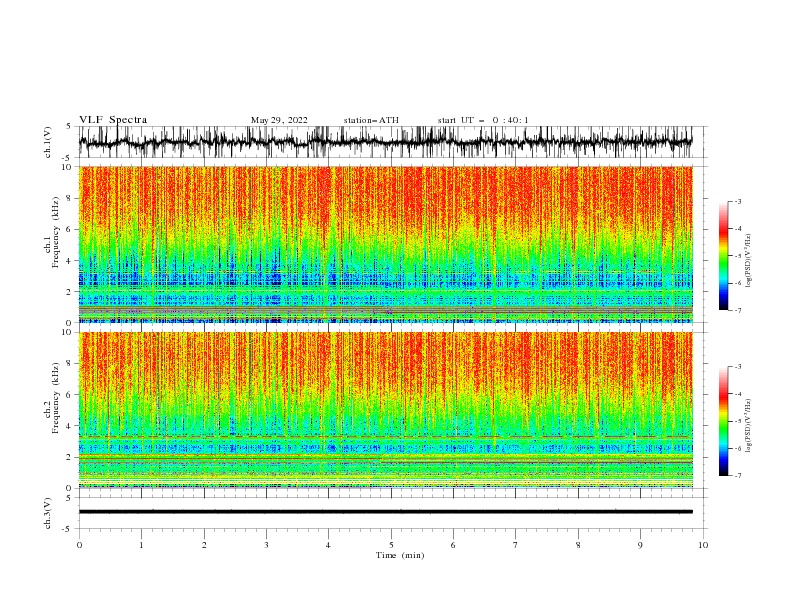Click the ch.2 spectrogram panel

(386, 410)
